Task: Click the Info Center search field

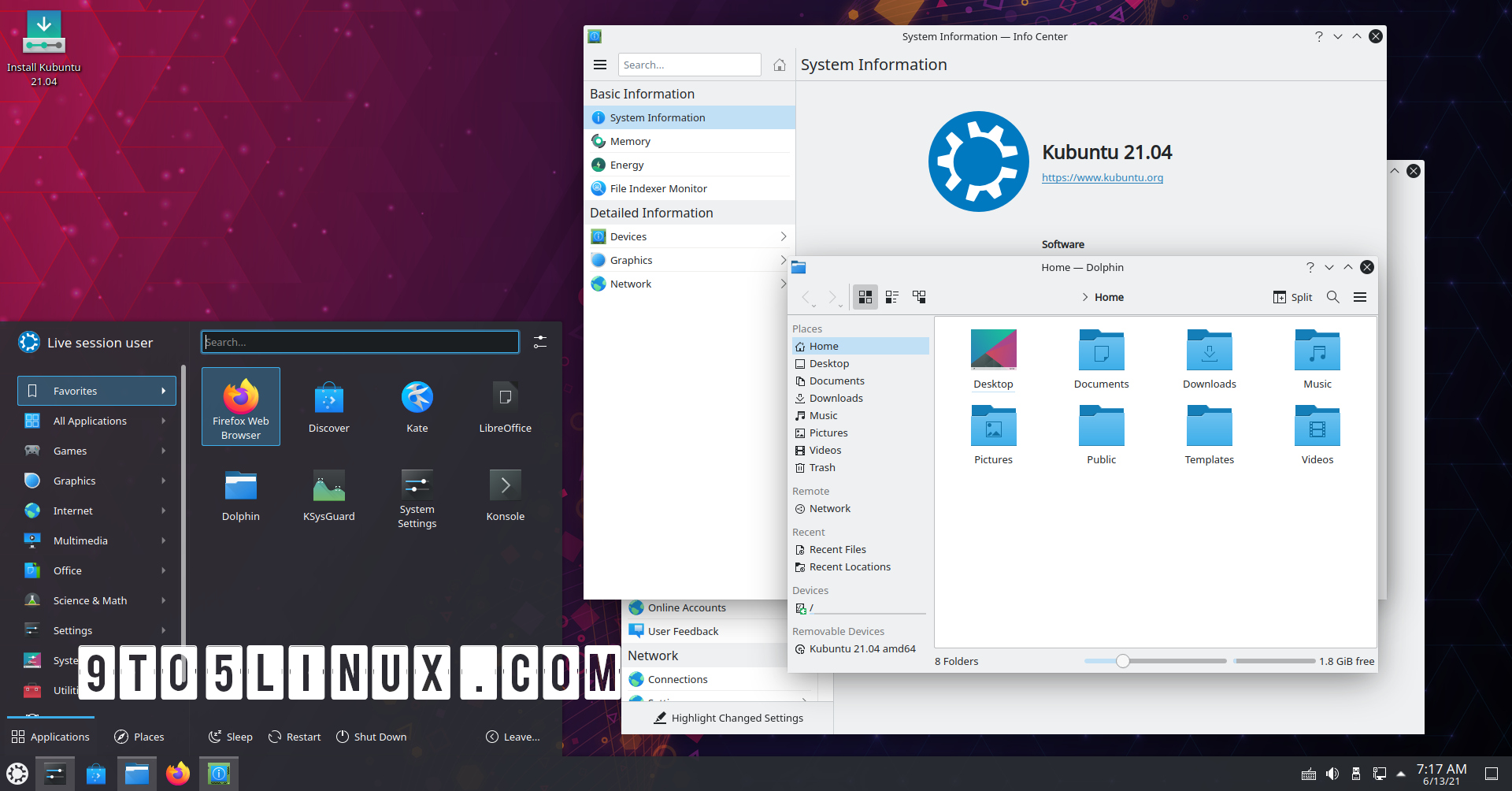Action: click(x=689, y=65)
